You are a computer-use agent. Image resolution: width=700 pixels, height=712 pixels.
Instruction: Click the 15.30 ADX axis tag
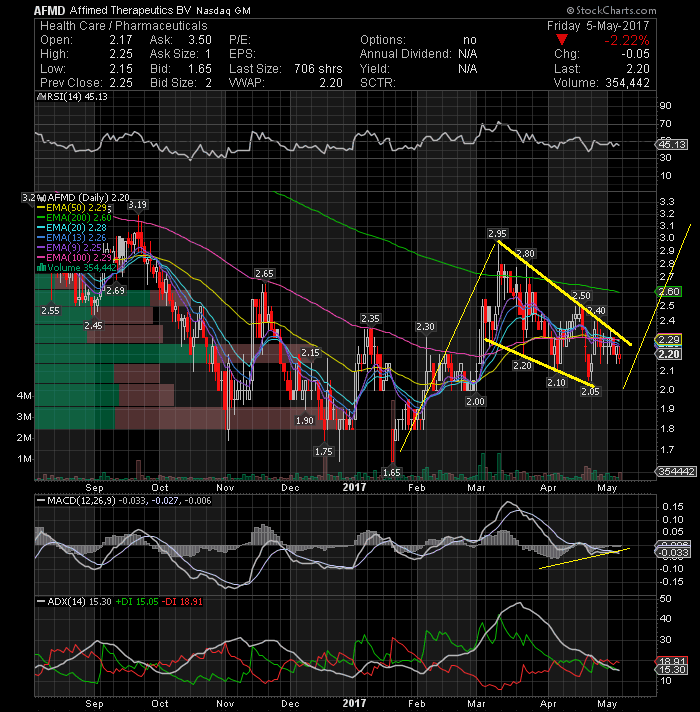point(671,670)
